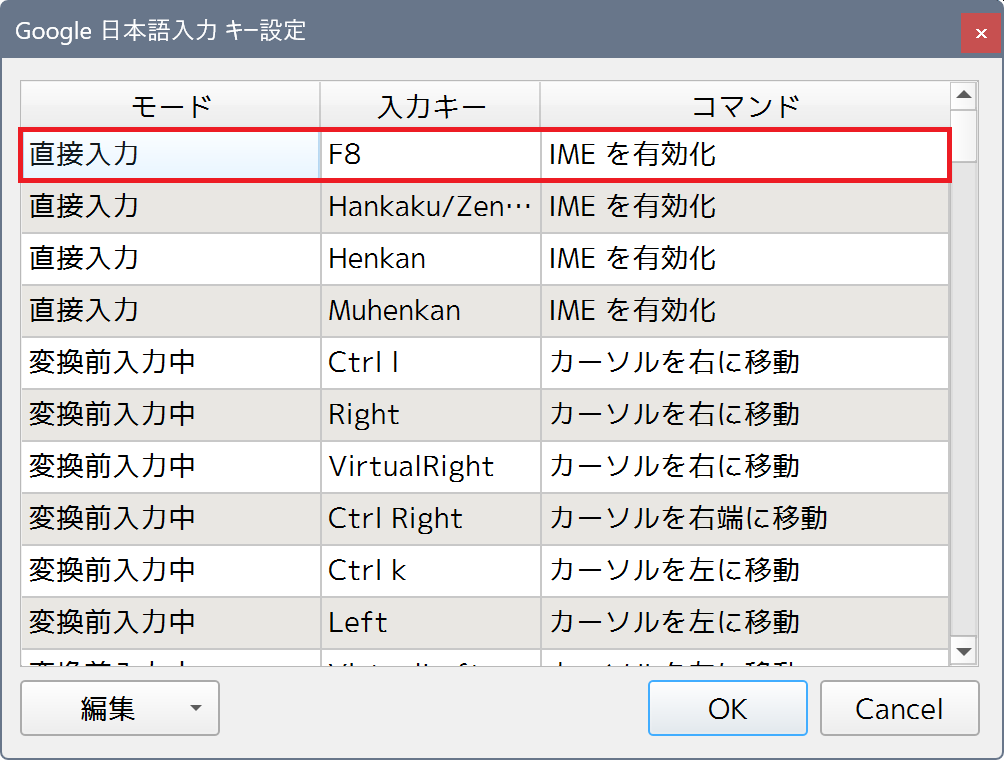Image resolution: width=1004 pixels, height=760 pixels.
Task: Select the カーソルを右端に移動 command cell
Action: pos(745,519)
